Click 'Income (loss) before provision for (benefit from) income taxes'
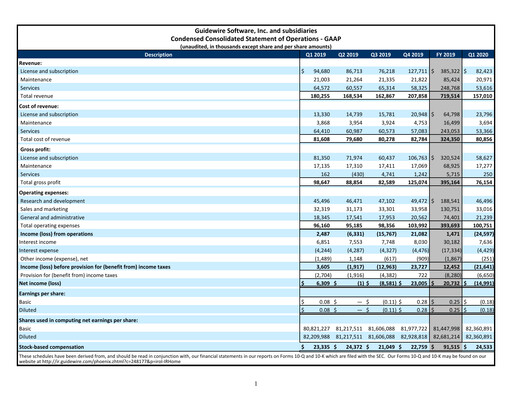The width and height of the screenshot is (512, 396). click(x=95, y=267)
